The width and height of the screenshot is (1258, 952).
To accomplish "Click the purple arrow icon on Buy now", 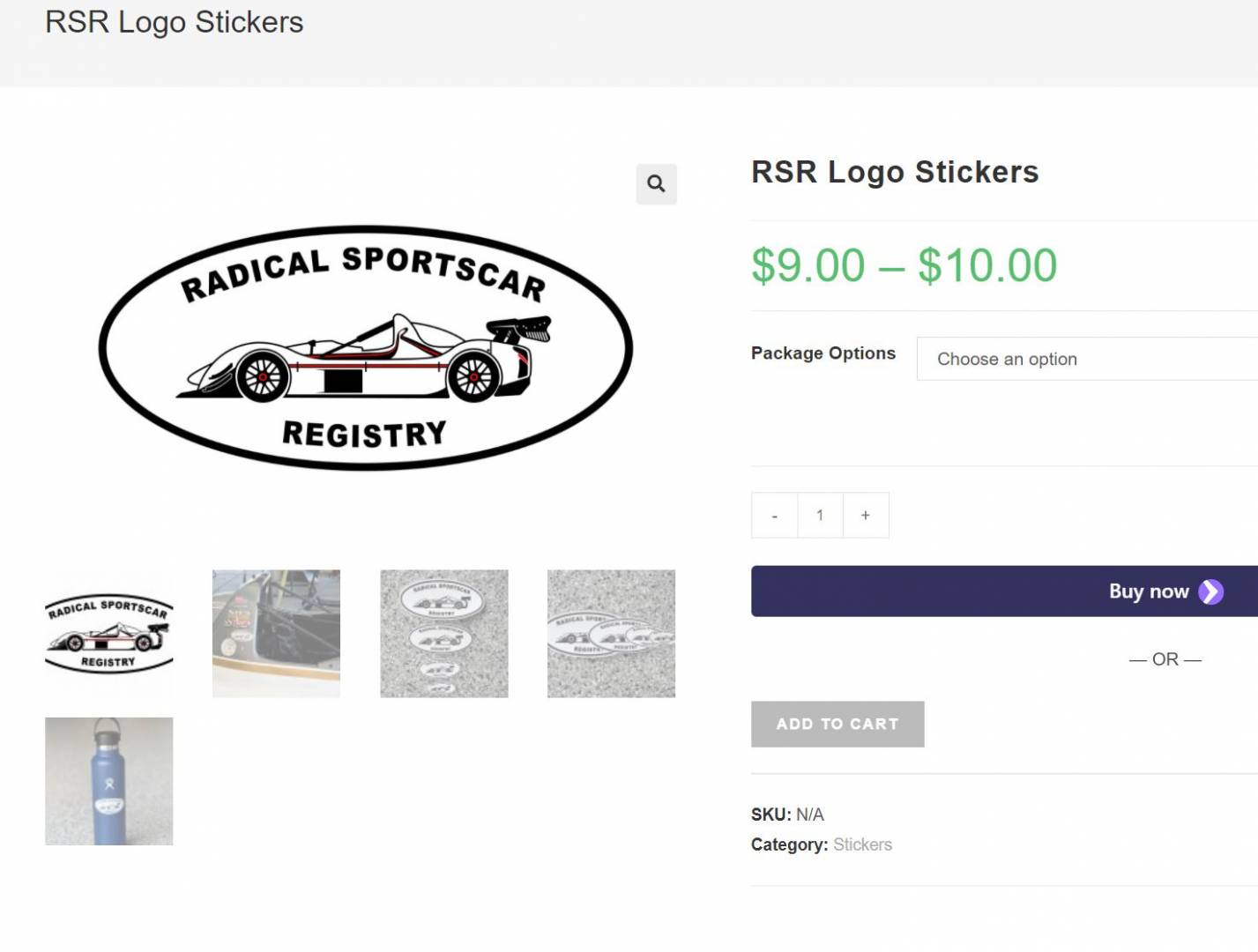I will click(1210, 591).
